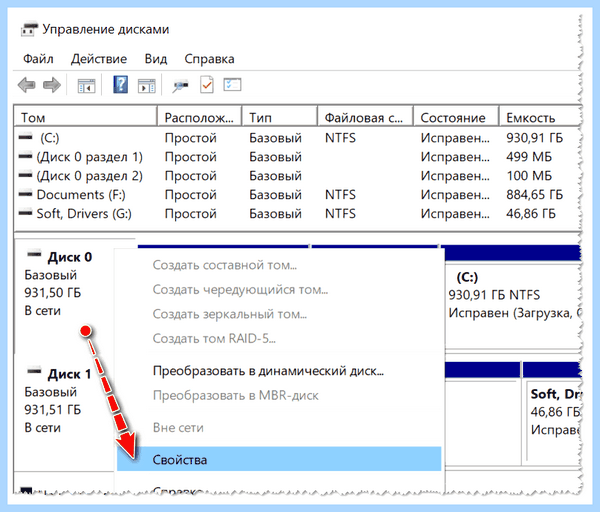600x512 pixels.
Task: Select the Documents (F:) volume row
Action: 298,195
